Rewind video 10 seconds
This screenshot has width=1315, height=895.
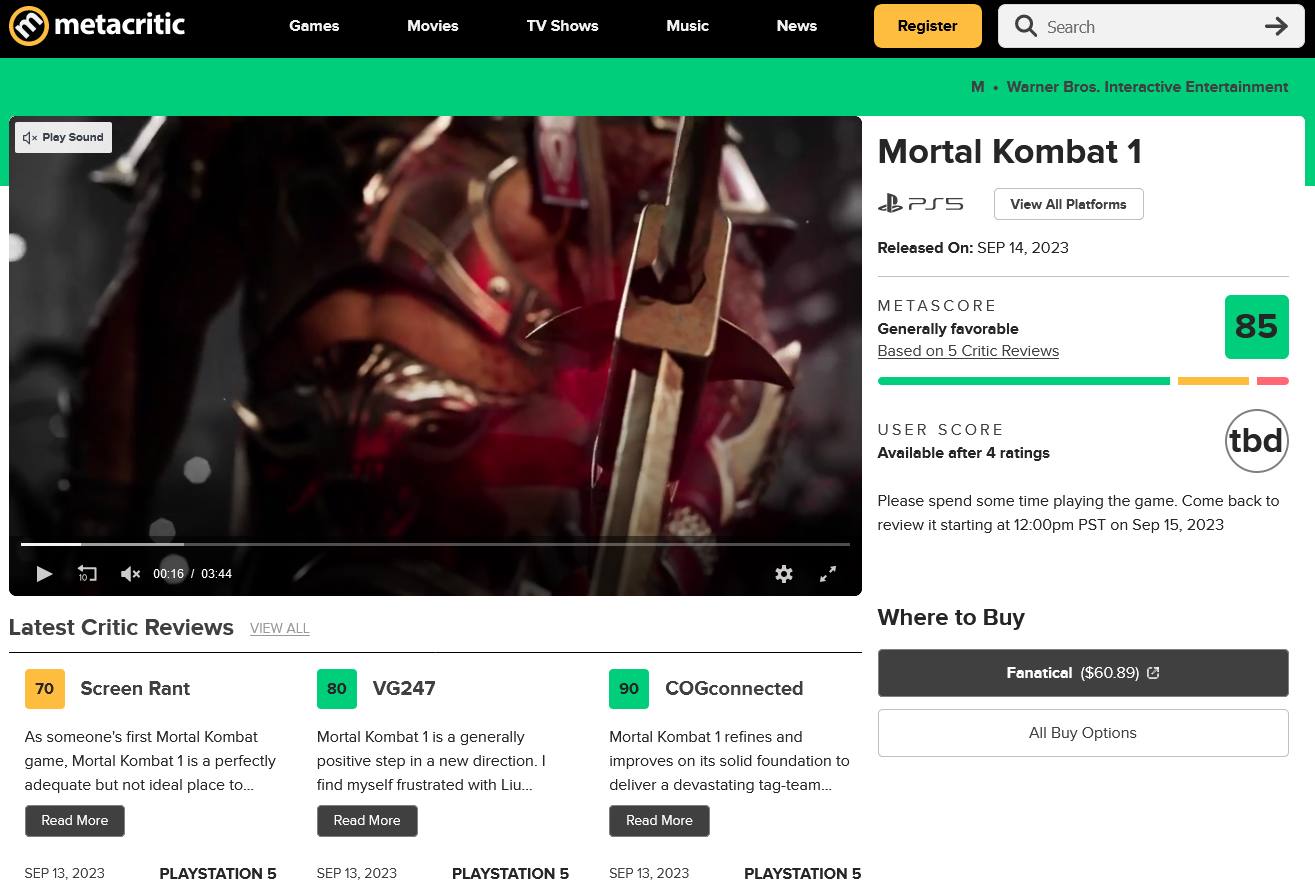pyautogui.click(x=87, y=574)
